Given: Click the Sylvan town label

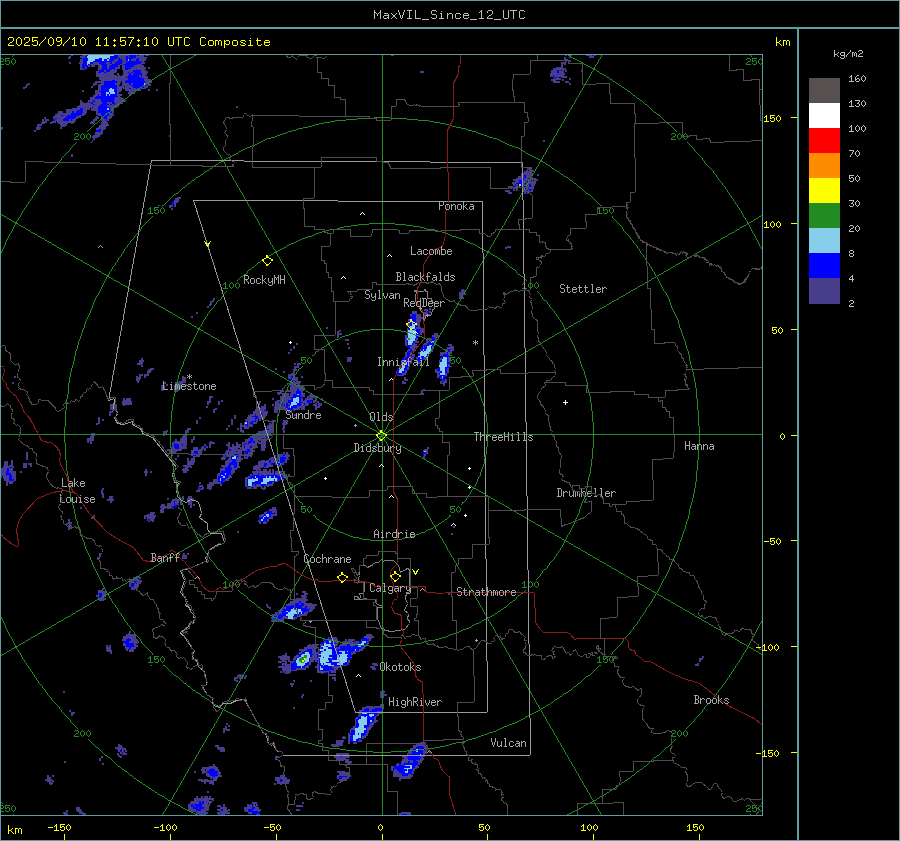Looking at the screenshot, I should (x=382, y=295).
